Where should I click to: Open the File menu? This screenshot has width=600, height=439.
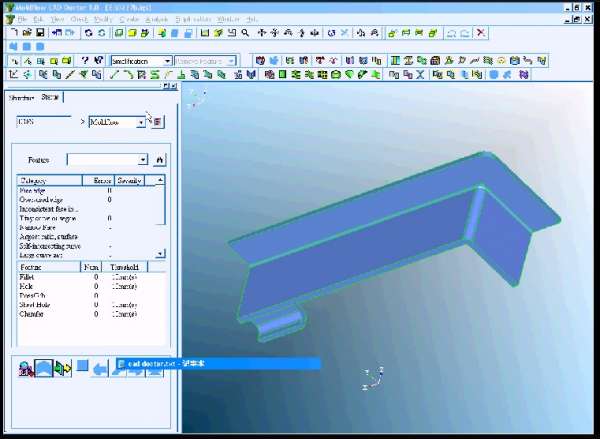point(22,19)
